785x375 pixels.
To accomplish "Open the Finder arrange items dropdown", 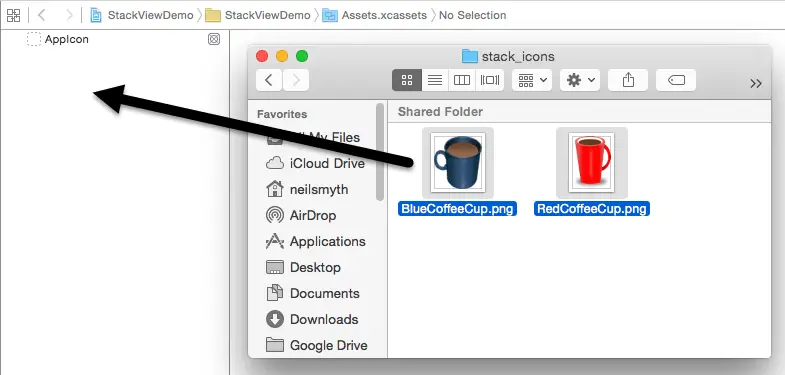I will [532, 80].
